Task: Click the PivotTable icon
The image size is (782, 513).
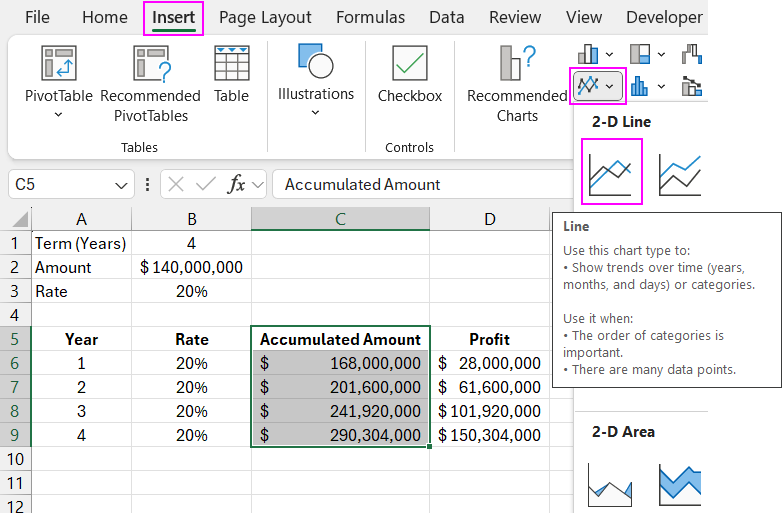Action: (x=58, y=64)
